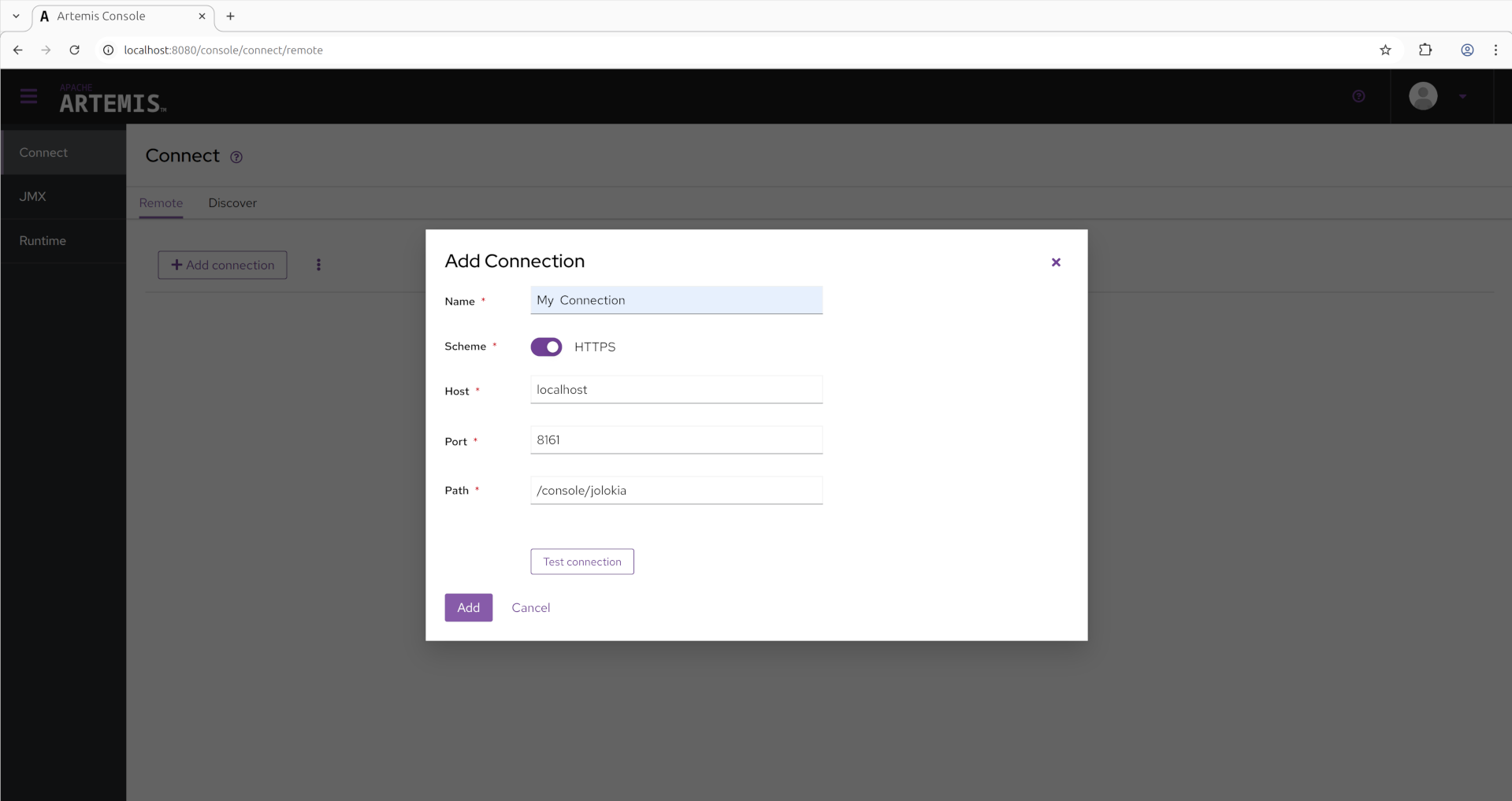Toggle the HTTPS scheme switch
Image resolution: width=1512 pixels, height=801 pixels.
(546, 347)
